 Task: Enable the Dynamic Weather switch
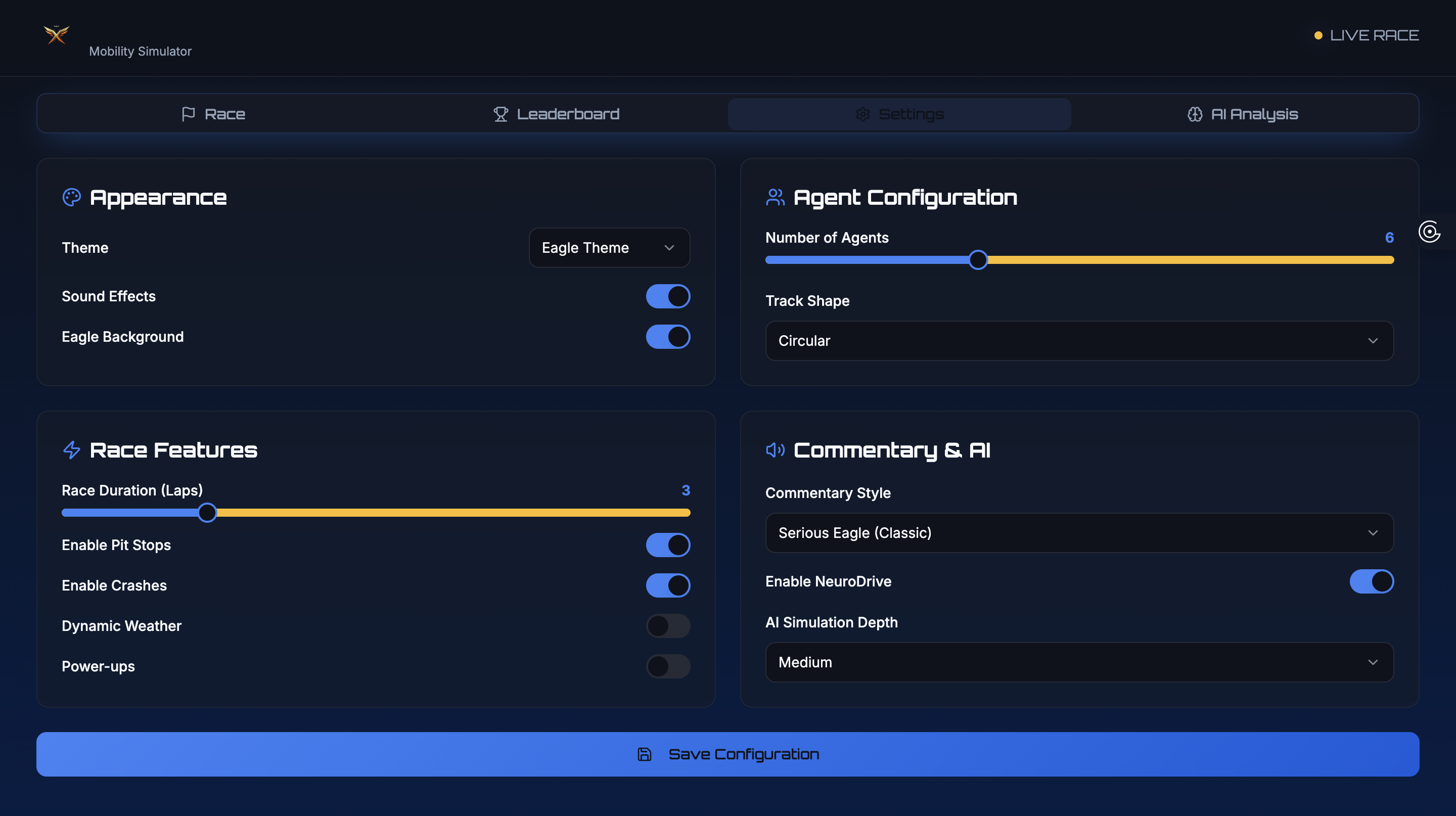pyautogui.click(x=667, y=625)
